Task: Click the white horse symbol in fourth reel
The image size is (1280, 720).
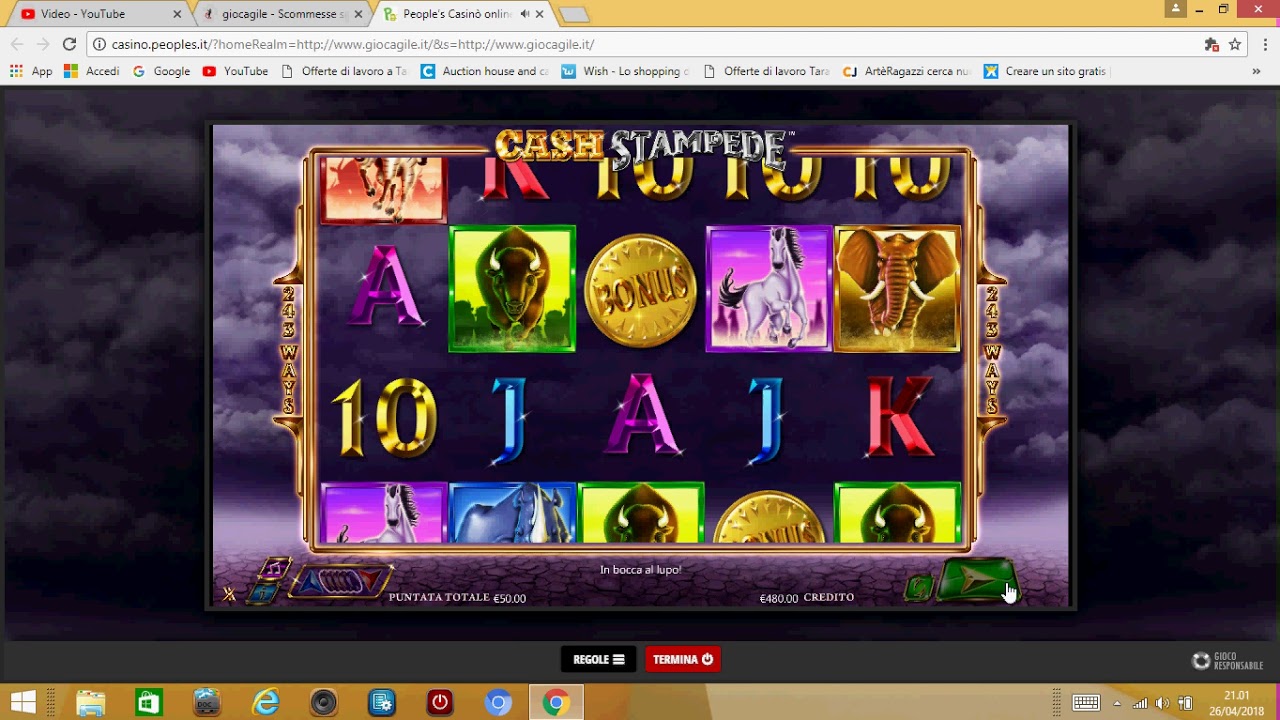Action: pyautogui.click(x=768, y=289)
